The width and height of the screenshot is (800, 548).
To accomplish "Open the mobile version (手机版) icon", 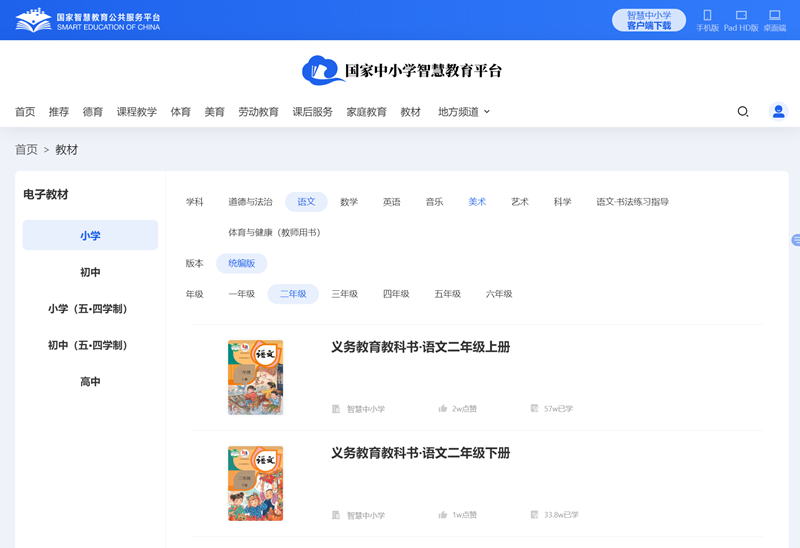I will pos(707,15).
